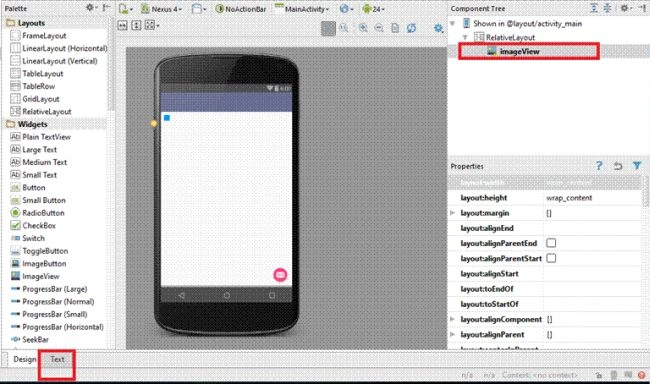The height and width of the screenshot is (384, 650).
Task: Click the layout:toEndOf property row
Action: [x=545, y=289]
